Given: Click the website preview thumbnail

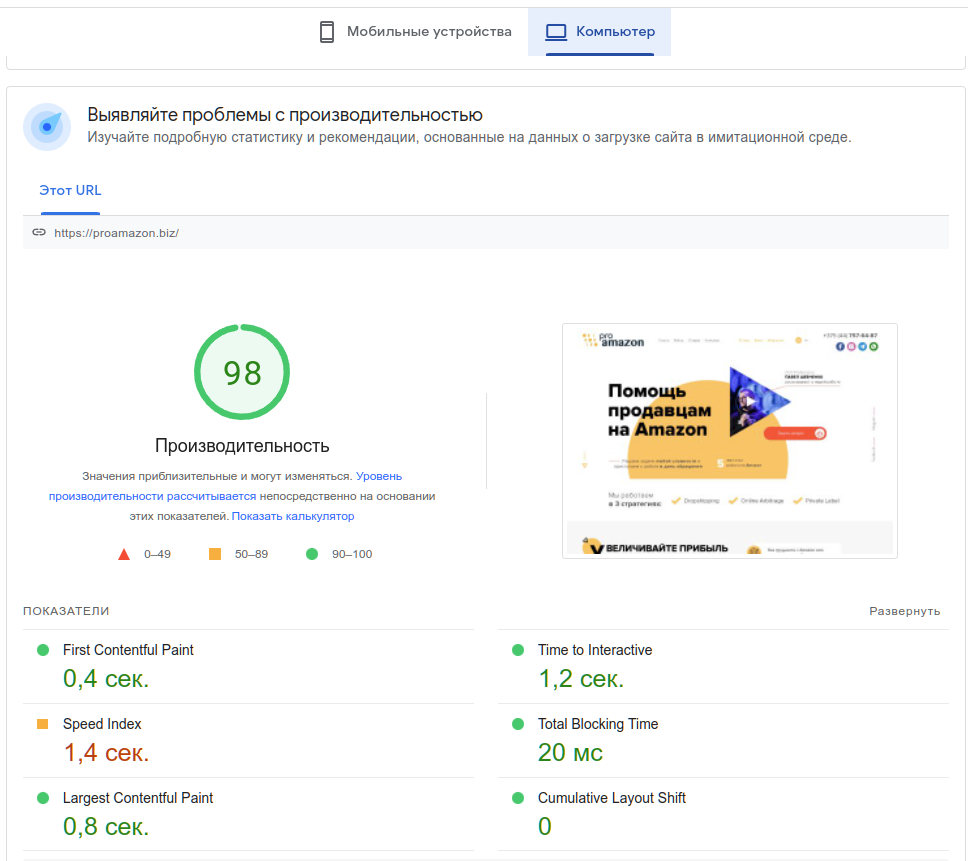Looking at the screenshot, I should [x=729, y=440].
